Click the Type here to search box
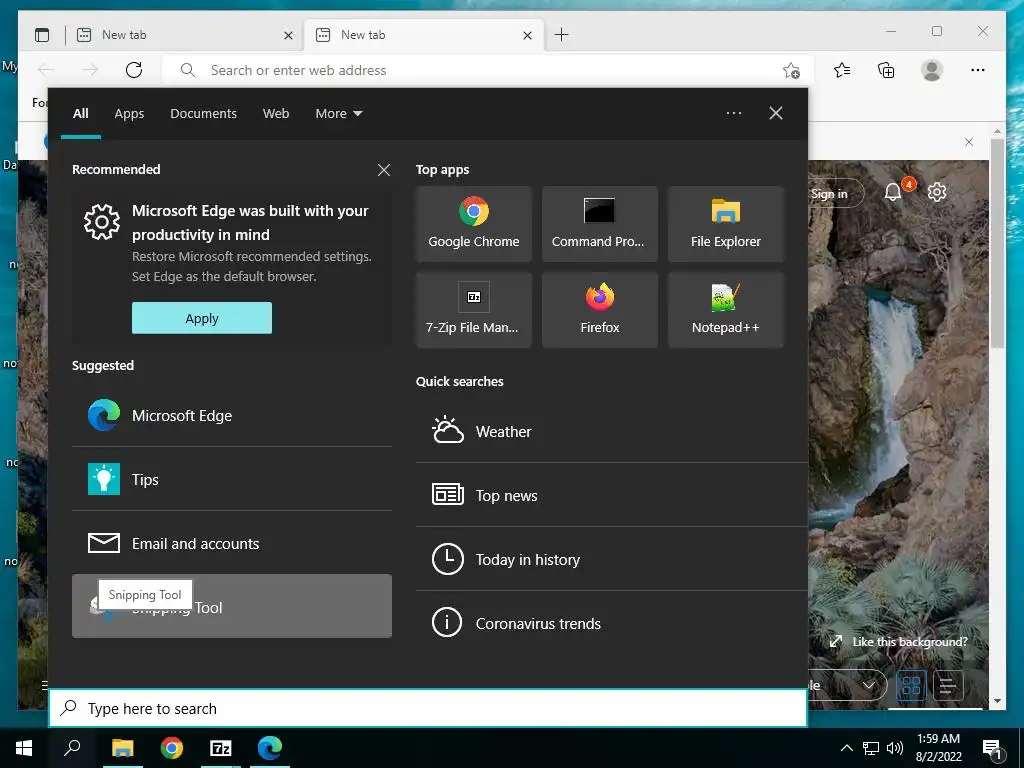Screen dimensions: 1024x768 point(428,708)
